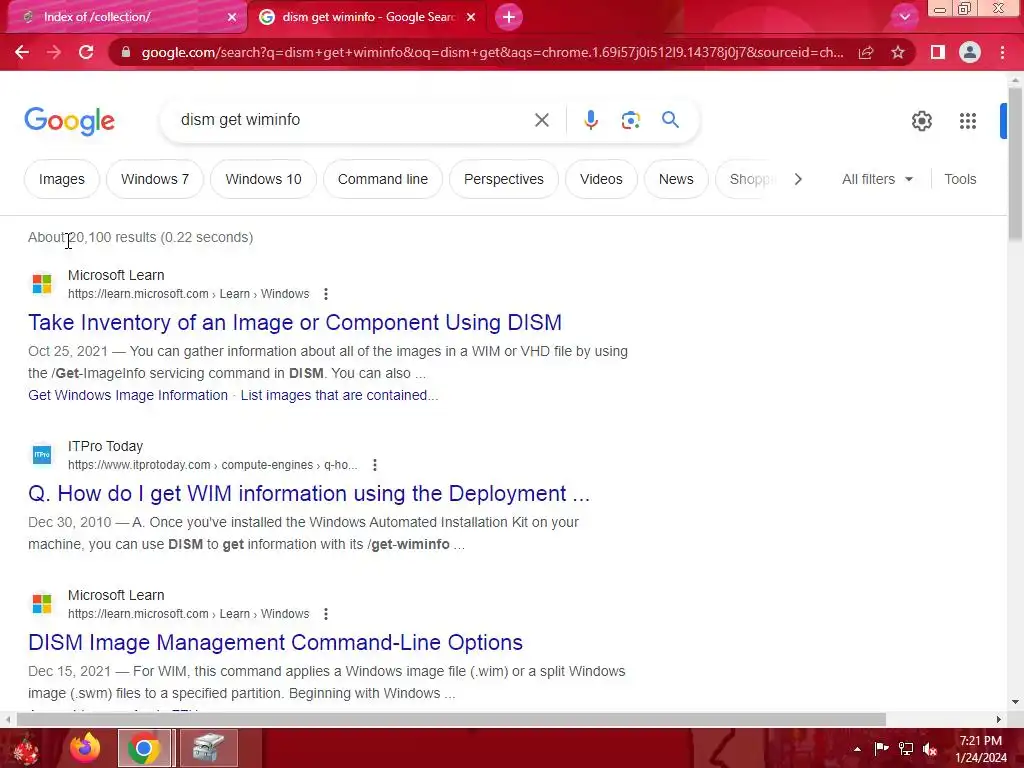Click the Chrome taskbar icon
This screenshot has width=1024, height=768.
144,748
